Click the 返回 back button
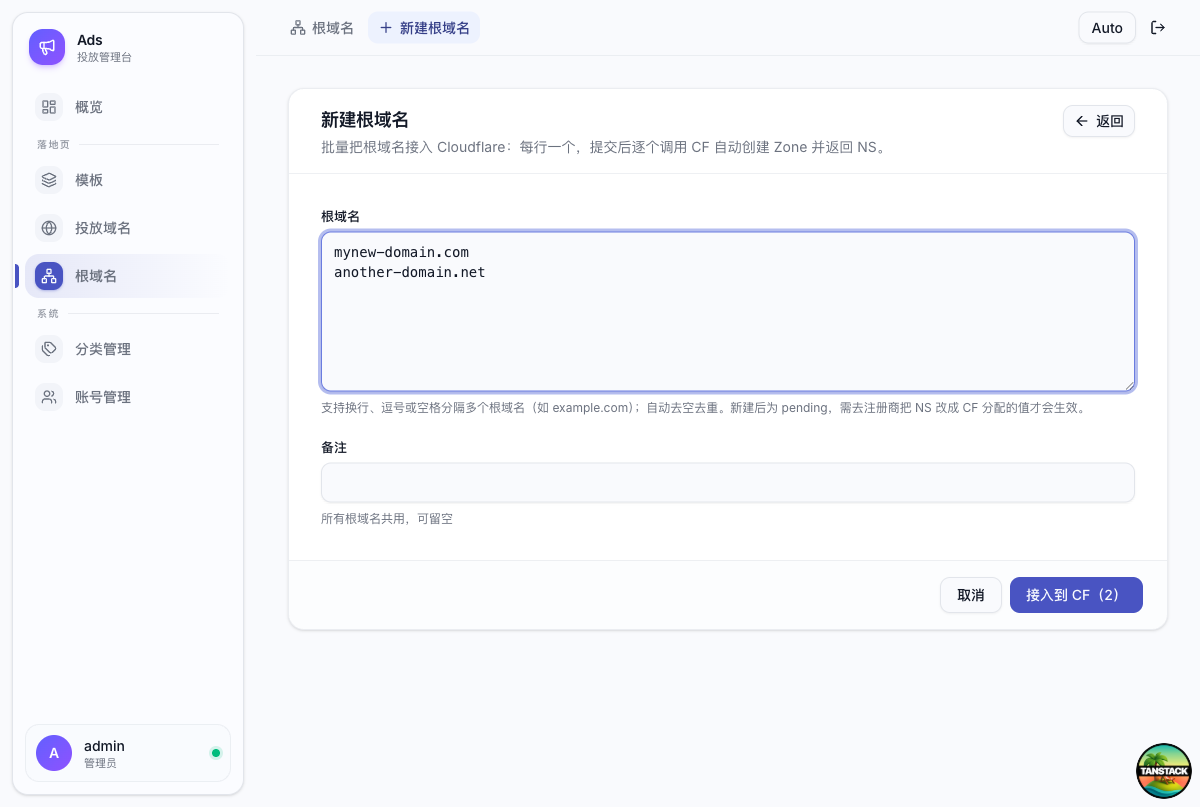 point(1099,121)
